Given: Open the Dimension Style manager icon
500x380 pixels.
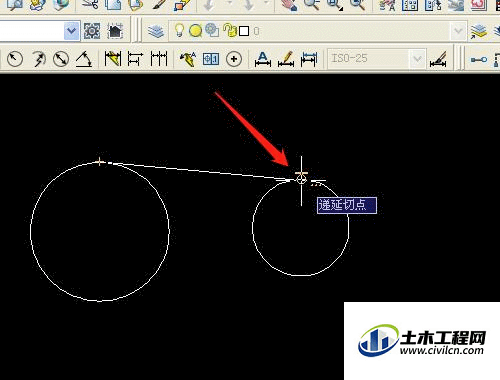Looking at the screenshot, I should coord(438,59).
